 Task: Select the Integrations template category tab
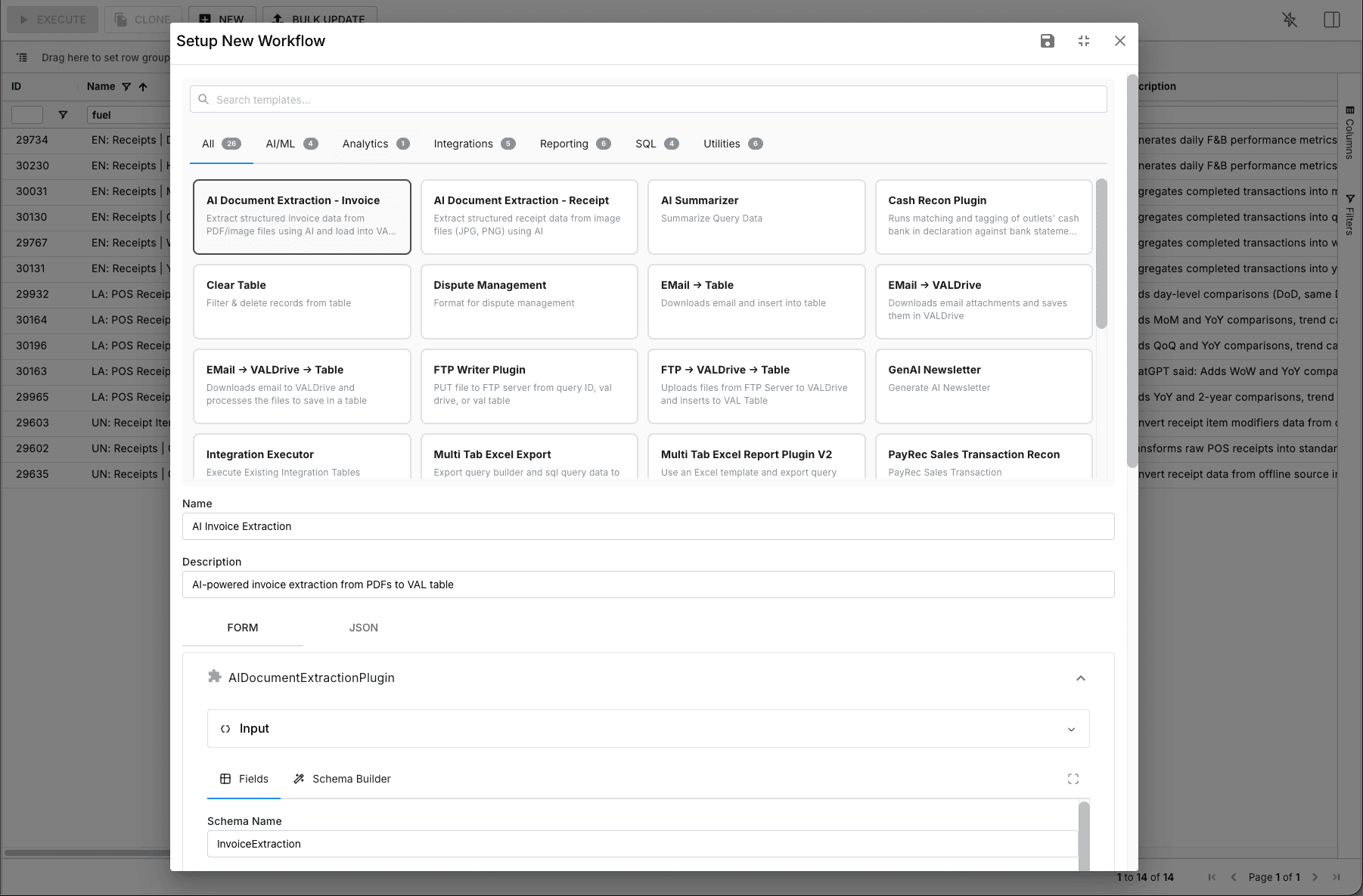(x=474, y=144)
